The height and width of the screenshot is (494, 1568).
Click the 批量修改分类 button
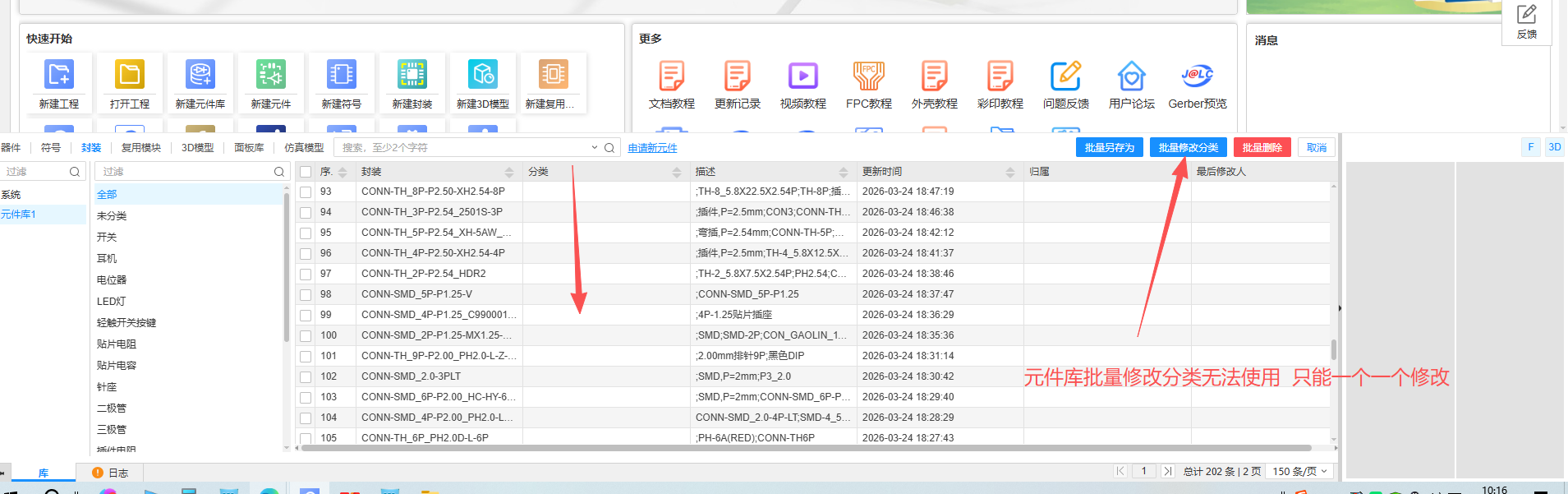(1188, 148)
